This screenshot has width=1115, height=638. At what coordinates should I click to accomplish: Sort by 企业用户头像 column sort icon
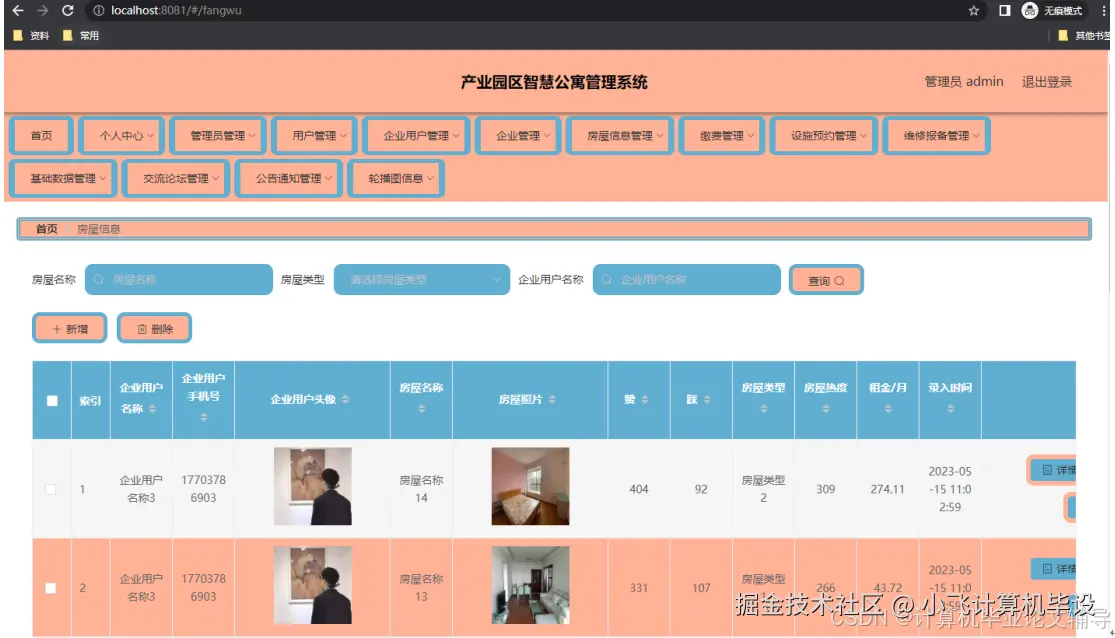click(x=346, y=400)
